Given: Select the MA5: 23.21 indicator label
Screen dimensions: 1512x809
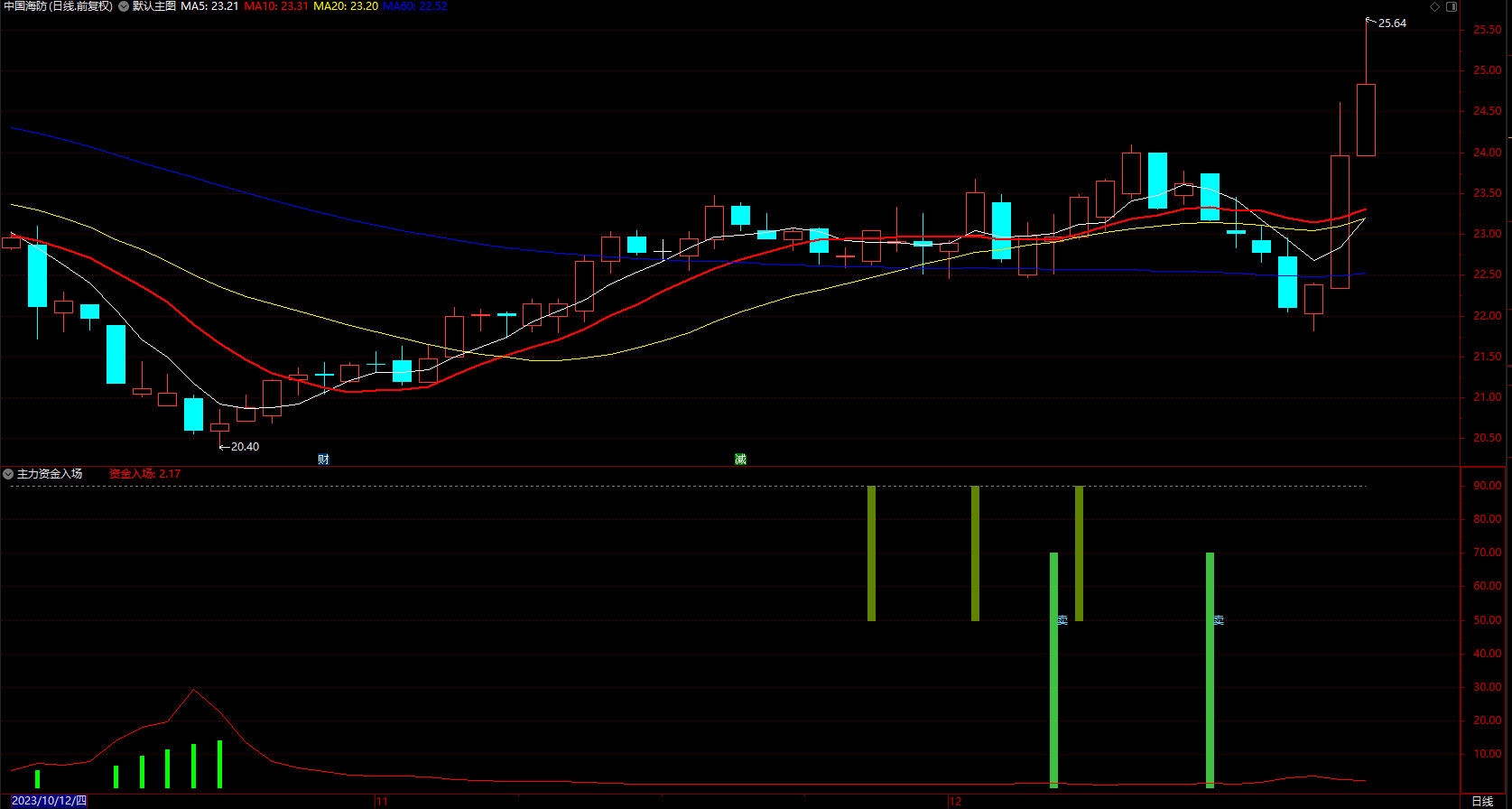Looking at the screenshot, I should tap(210, 6).
